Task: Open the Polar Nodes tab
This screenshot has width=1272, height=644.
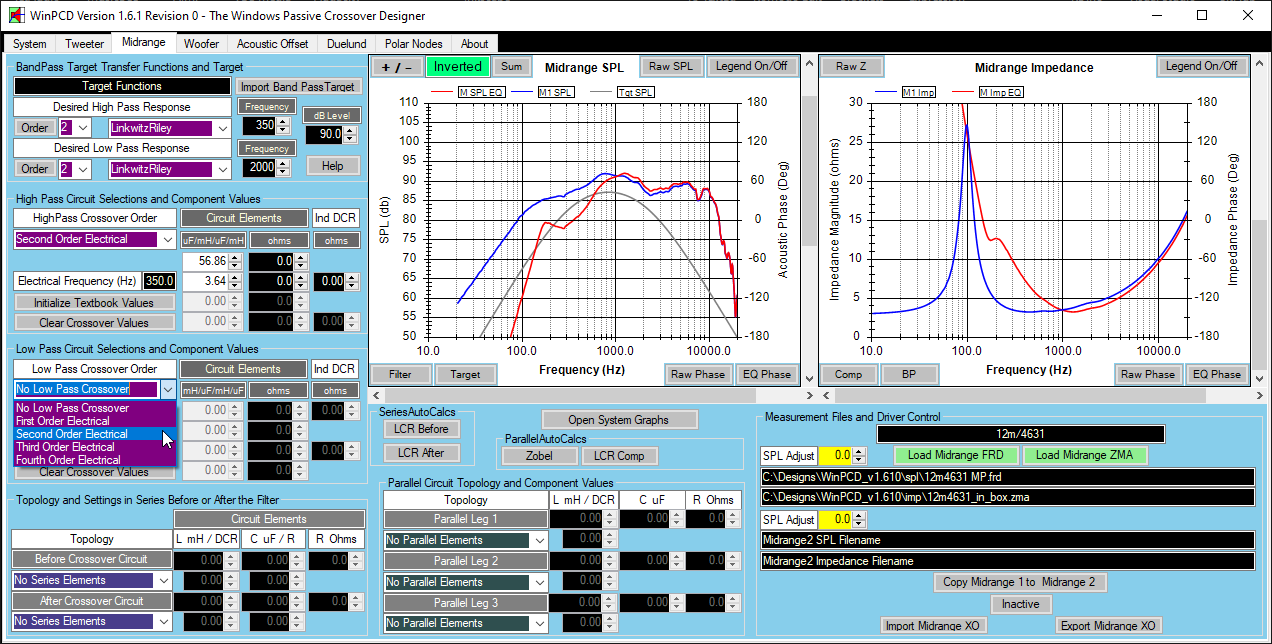Action: 413,44
